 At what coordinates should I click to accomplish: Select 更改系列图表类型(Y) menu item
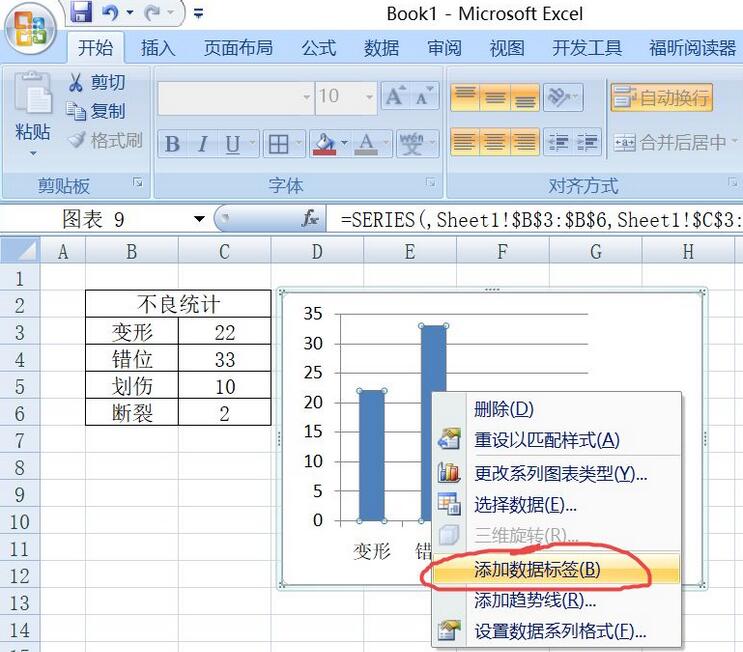pos(557,473)
